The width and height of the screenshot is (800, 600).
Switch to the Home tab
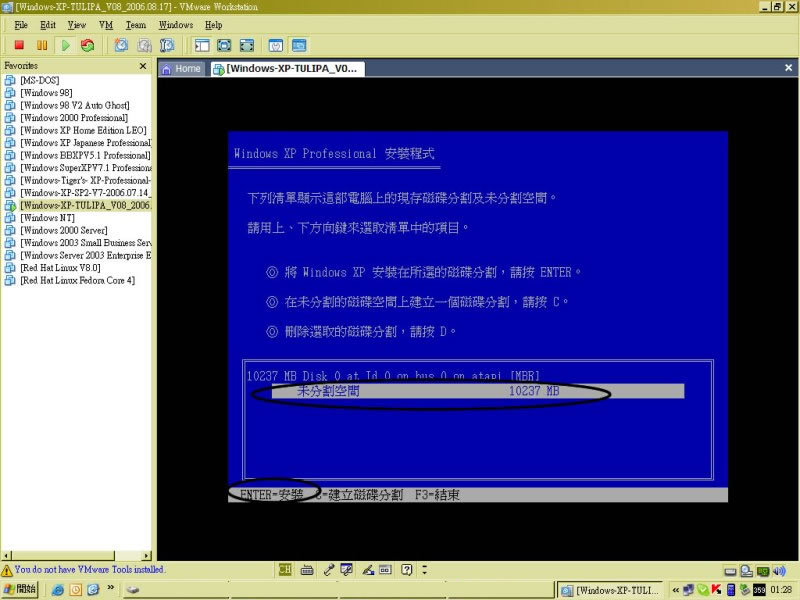tap(182, 68)
